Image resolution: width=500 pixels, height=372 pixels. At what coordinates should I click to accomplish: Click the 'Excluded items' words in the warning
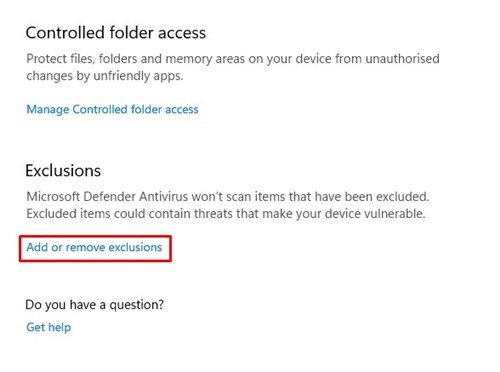68,213
